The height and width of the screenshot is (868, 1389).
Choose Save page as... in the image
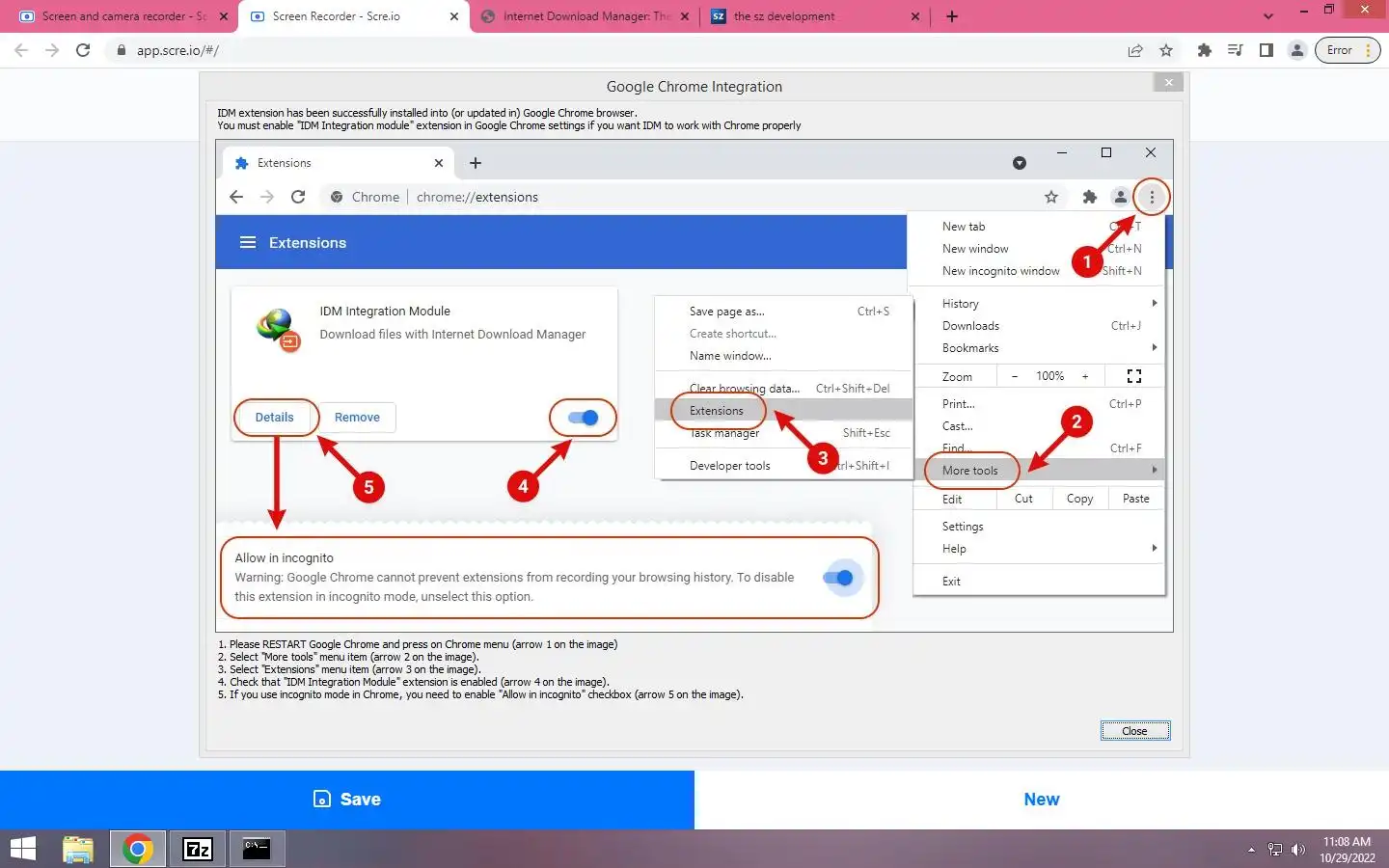726,312
